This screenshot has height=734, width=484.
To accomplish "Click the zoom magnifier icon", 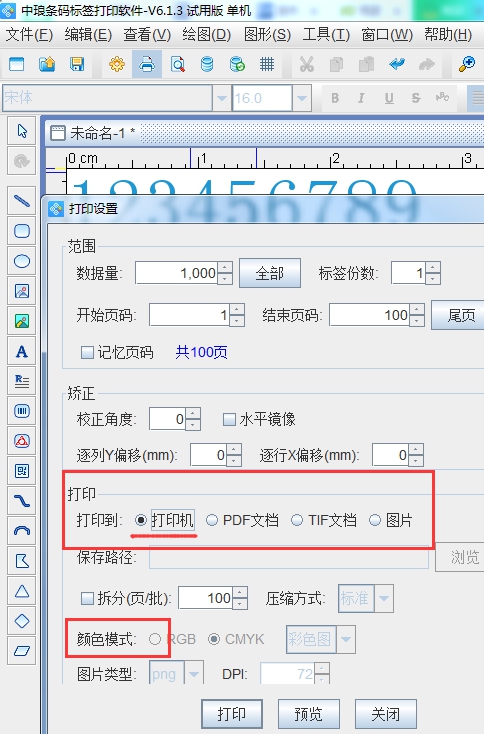I will [466, 64].
